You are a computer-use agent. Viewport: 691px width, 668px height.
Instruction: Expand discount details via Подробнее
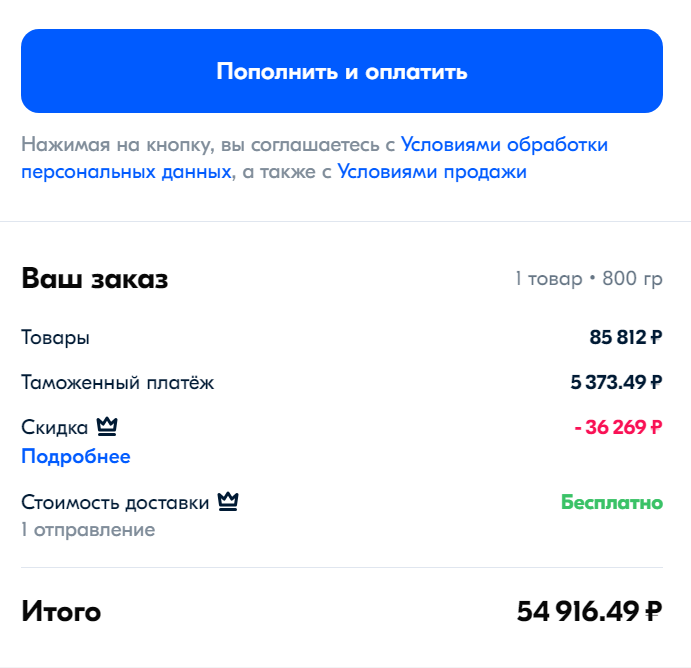pyautogui.click(x=76, y=457)
